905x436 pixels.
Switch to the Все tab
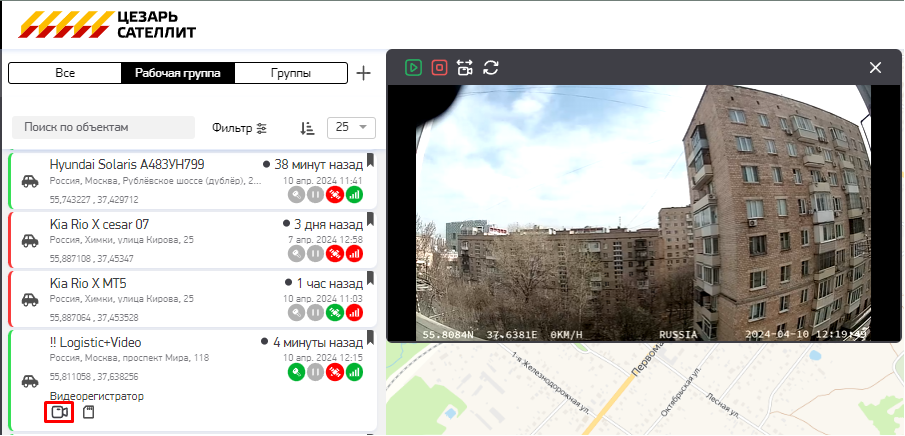[65, 73]
